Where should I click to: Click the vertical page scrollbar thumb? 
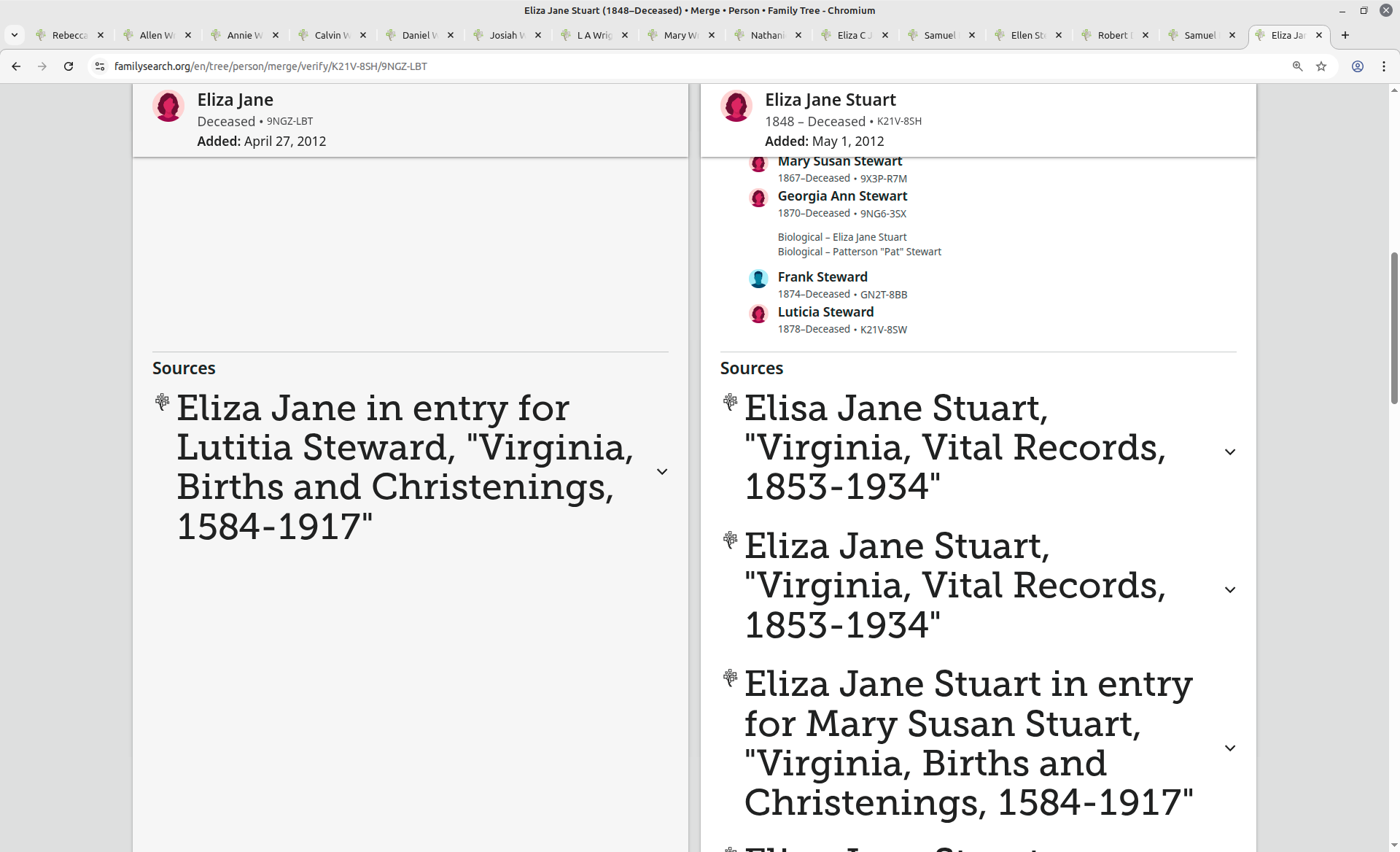(x=1394, y=327)
